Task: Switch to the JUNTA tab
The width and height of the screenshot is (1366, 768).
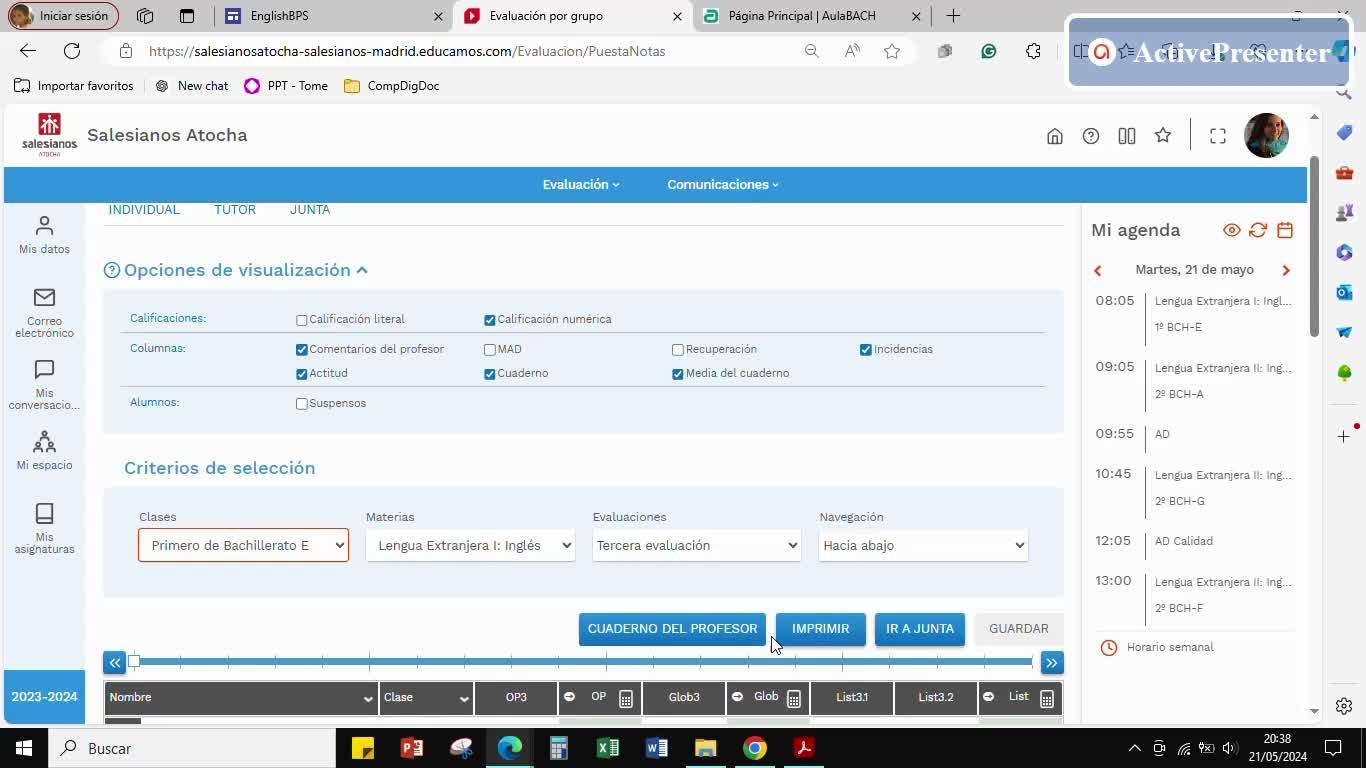Action: tap(310, 210)
